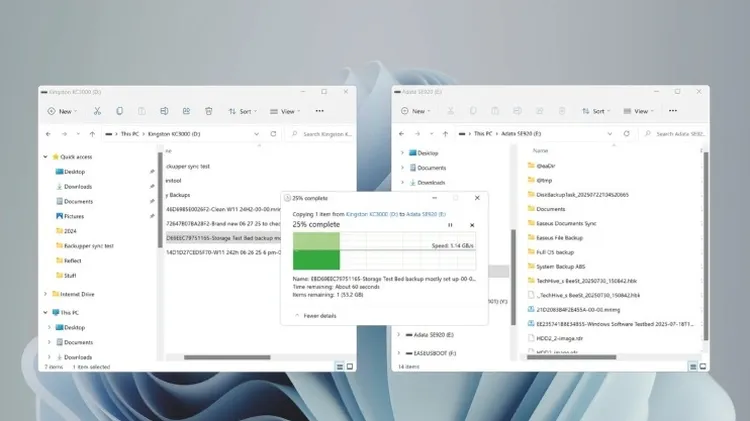Expand Desktop node in Adata window sidebar
750x421 pixels.
pos(401,153)
